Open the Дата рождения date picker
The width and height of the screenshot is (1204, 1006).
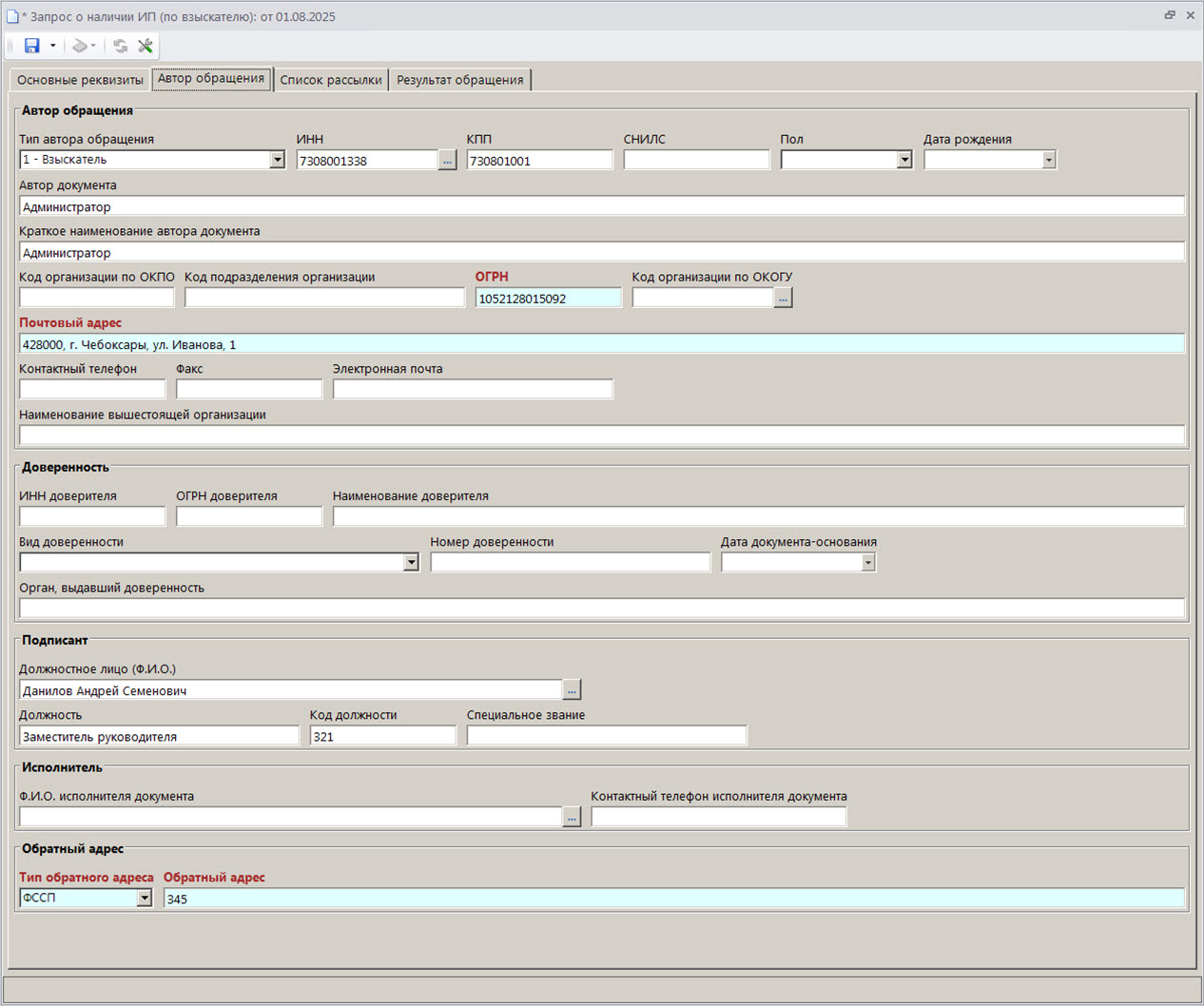[1048, 160]
